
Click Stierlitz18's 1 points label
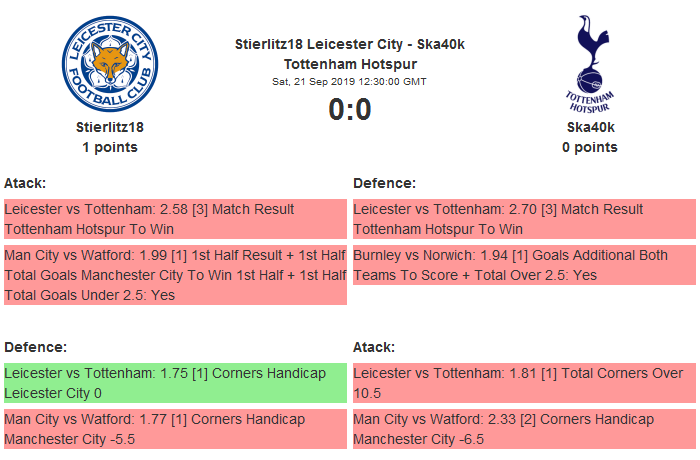[x=110, y=147]
